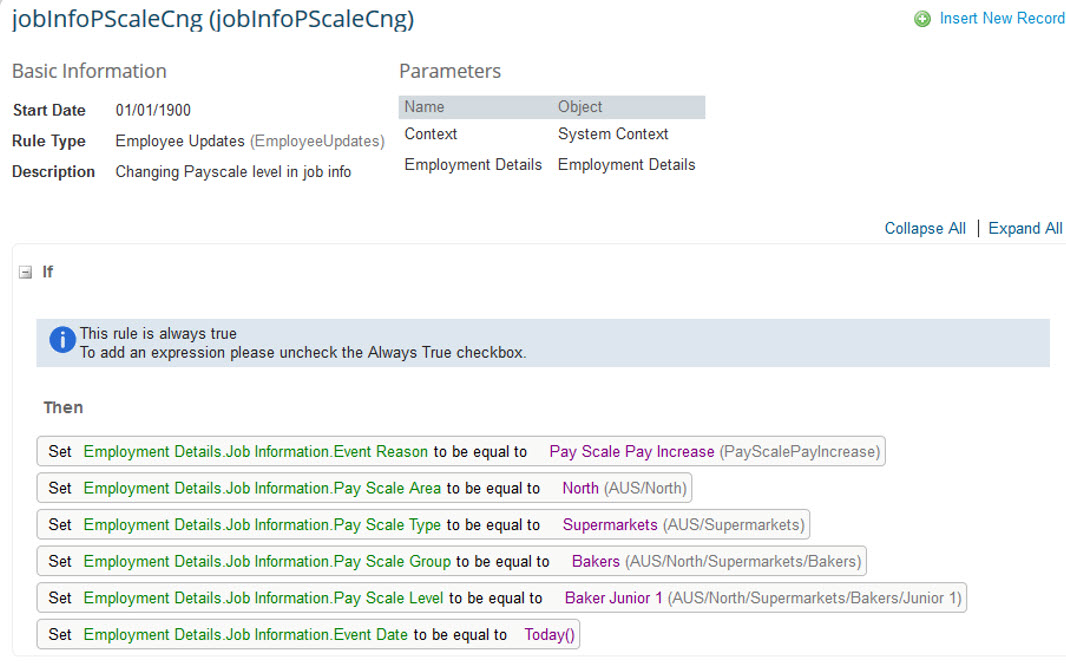Image resolution: width=1066 pixels, height=672 pixels.
Task: Click the Start Date value 01/01/1900
Action: [x=153, y=110]
